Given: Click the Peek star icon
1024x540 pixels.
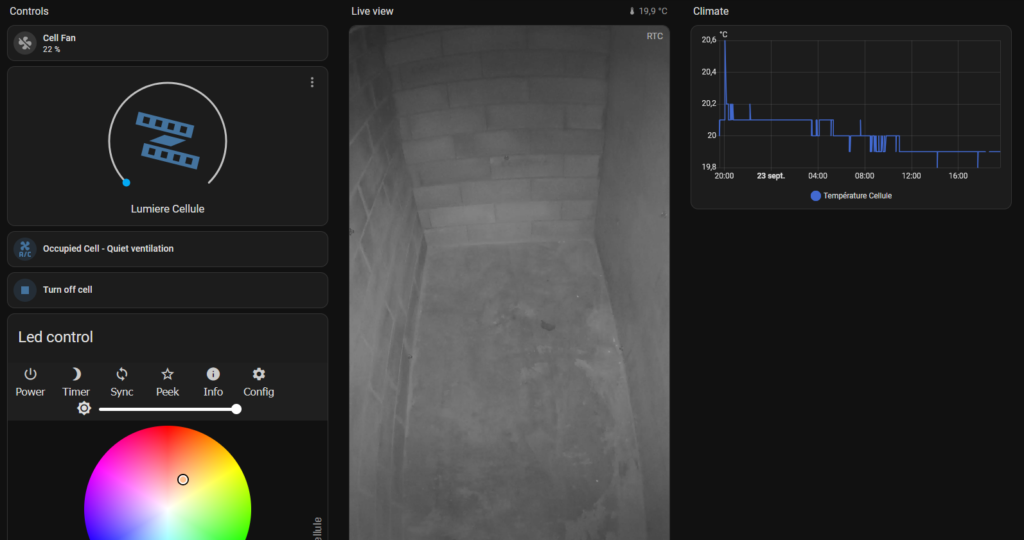Looking at the screenshot, I should point(167,374).
